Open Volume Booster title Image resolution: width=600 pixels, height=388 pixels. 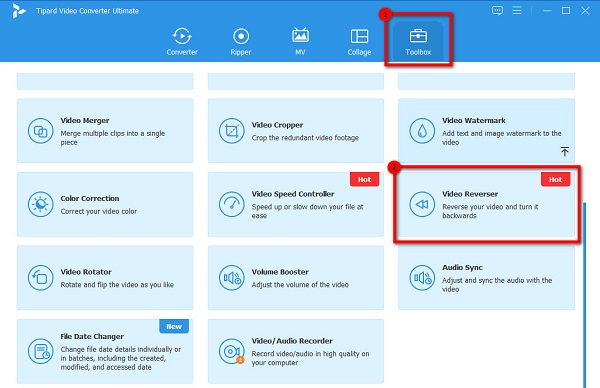280,272
